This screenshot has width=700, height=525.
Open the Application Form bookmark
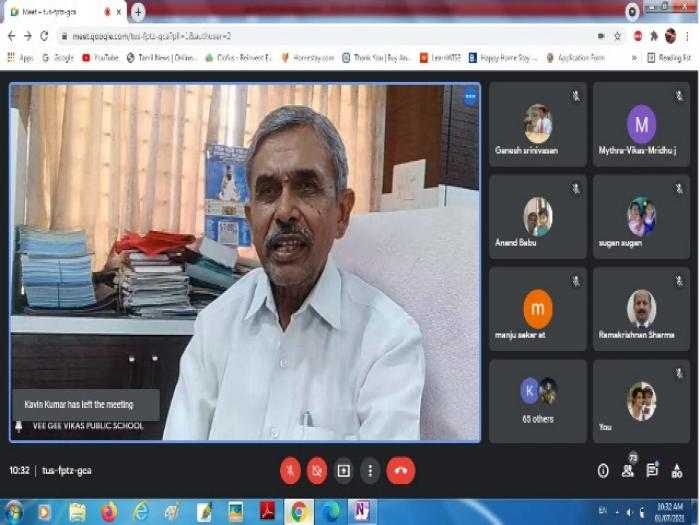coord(576,58)
